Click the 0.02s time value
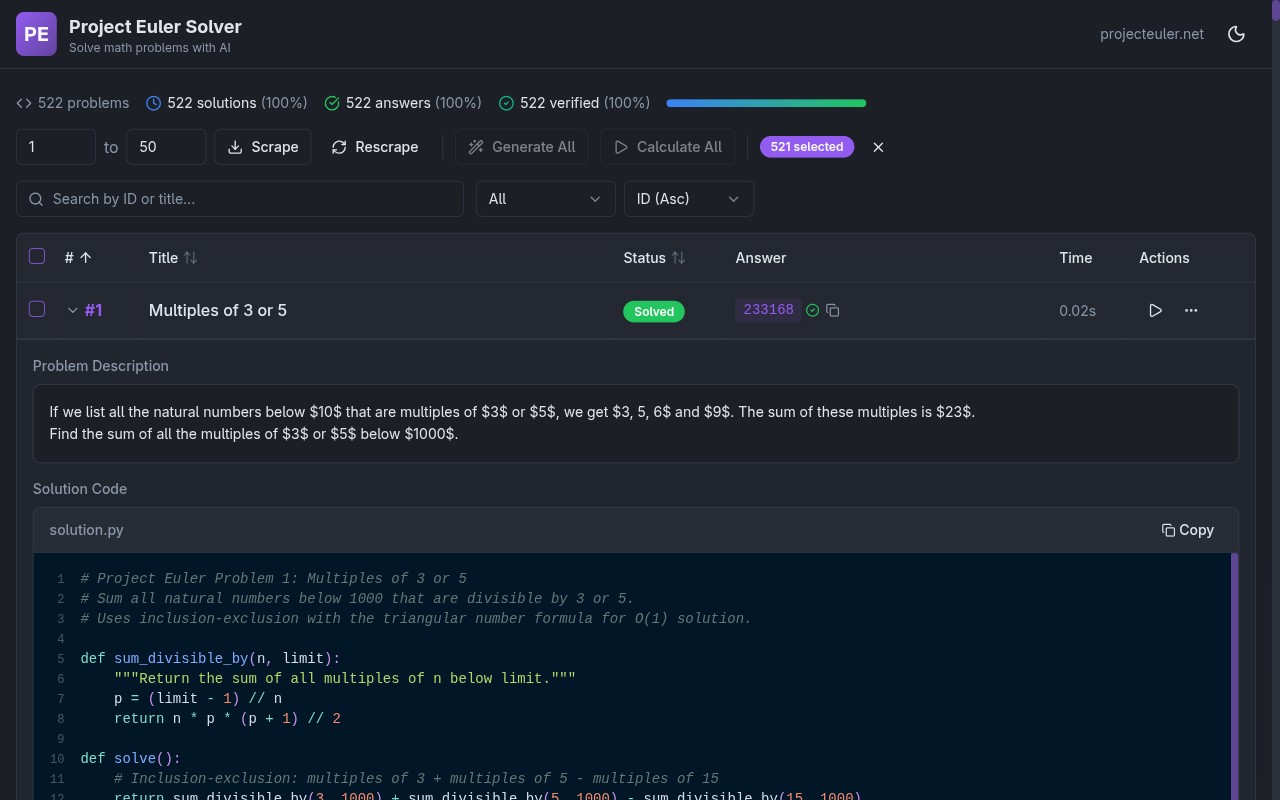This screenshot has height=800, width=1280. (x=1077, y=311)
